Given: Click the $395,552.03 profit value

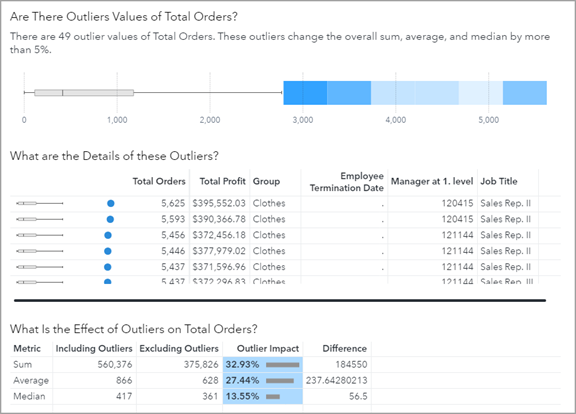Looking at the screenshot, I should (219, 203).
